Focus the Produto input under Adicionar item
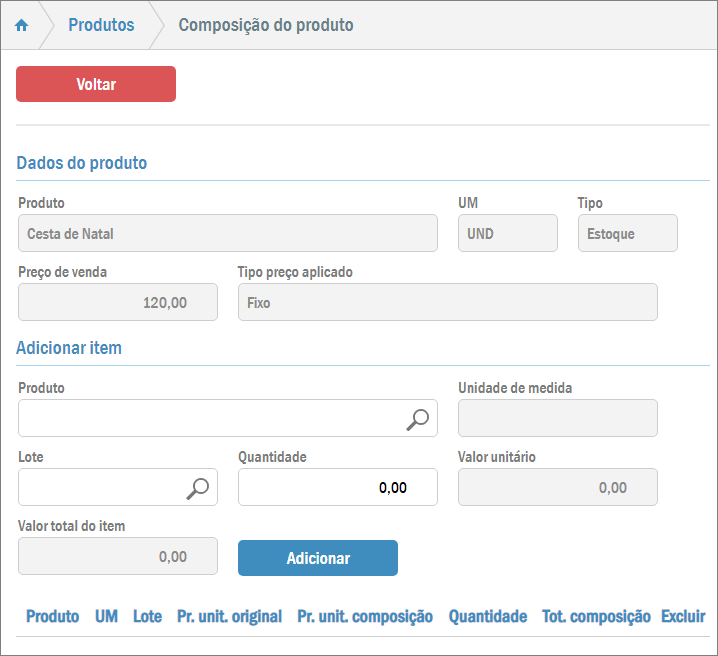 (x=210, y=419)
